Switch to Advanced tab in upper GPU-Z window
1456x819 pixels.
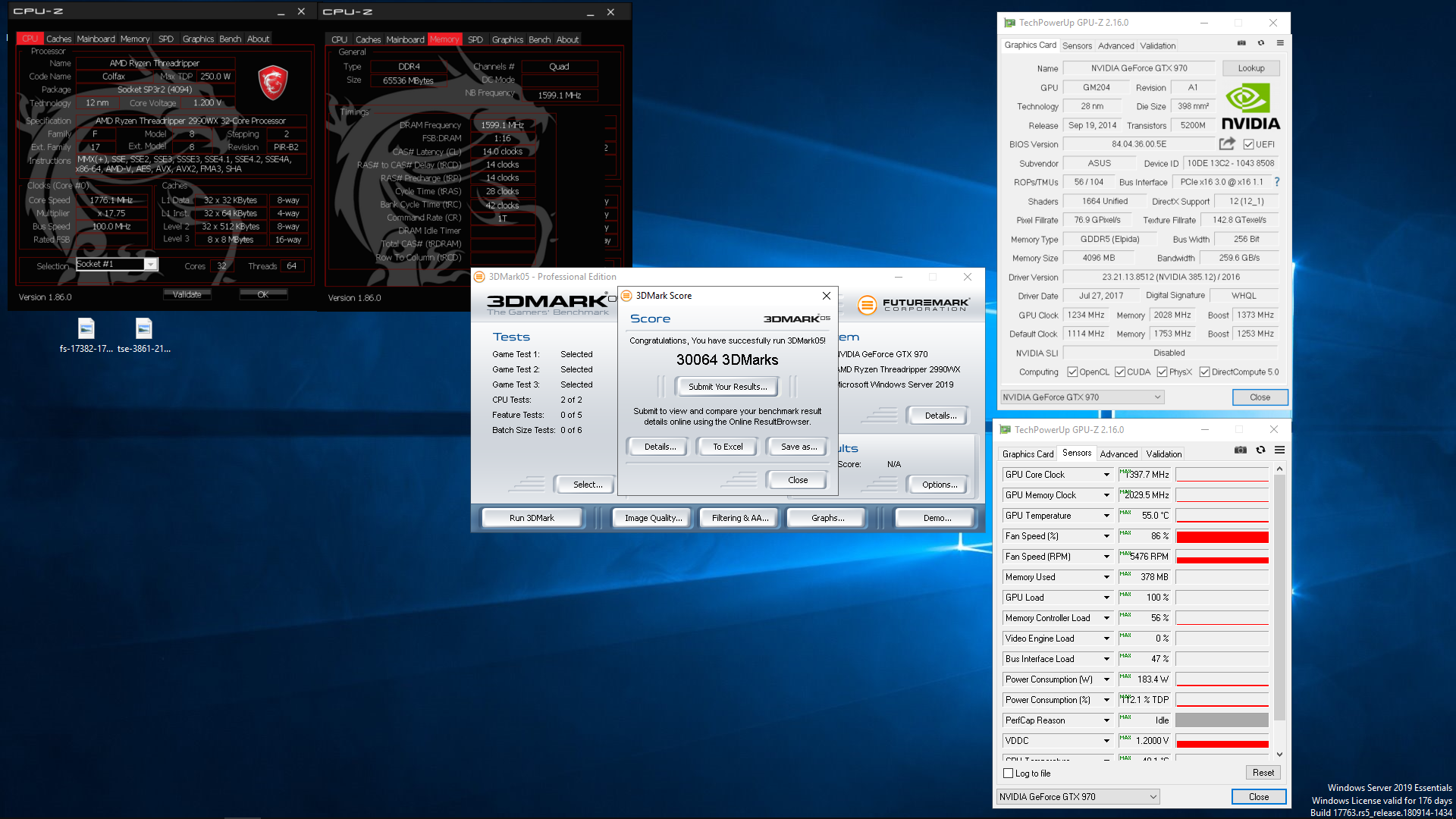(1116, 45)
